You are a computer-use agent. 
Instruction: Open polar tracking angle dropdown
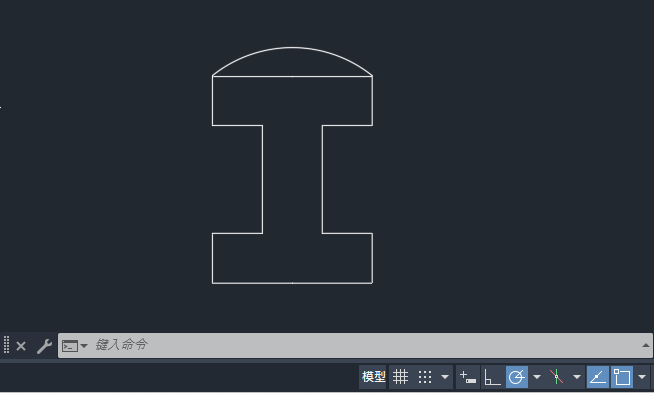(537, 377)
